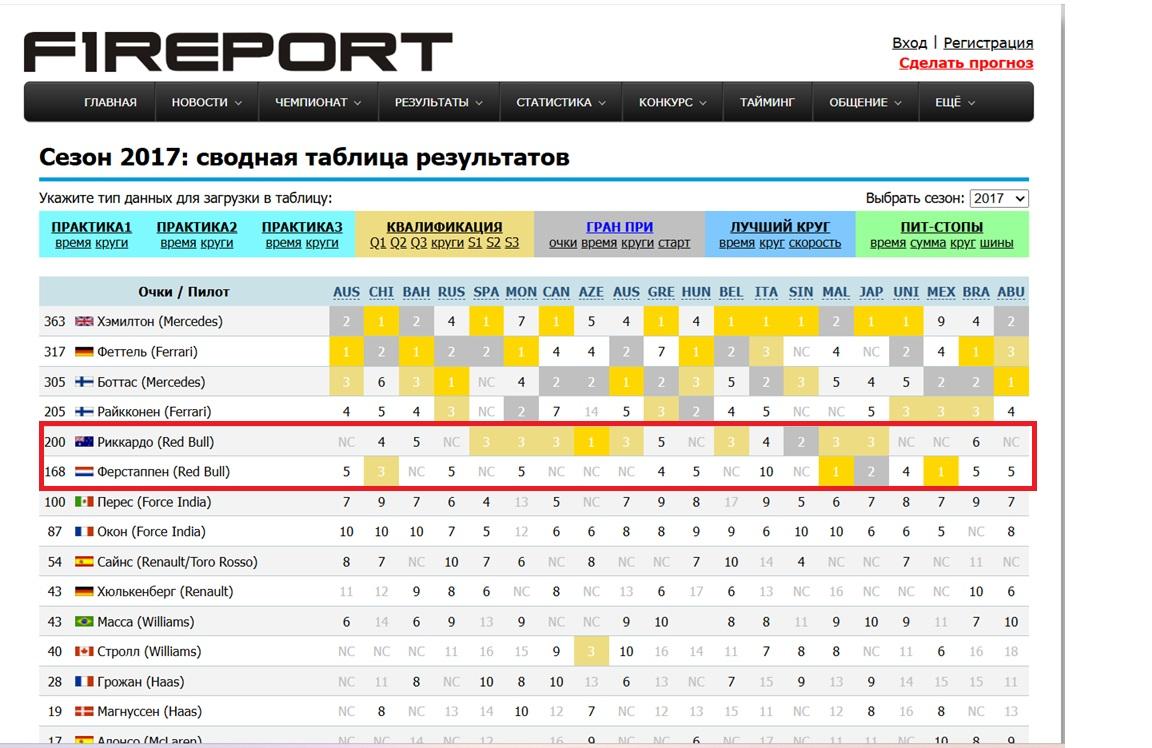
Task: Open the BAH race column header
Action: (416, 292)
